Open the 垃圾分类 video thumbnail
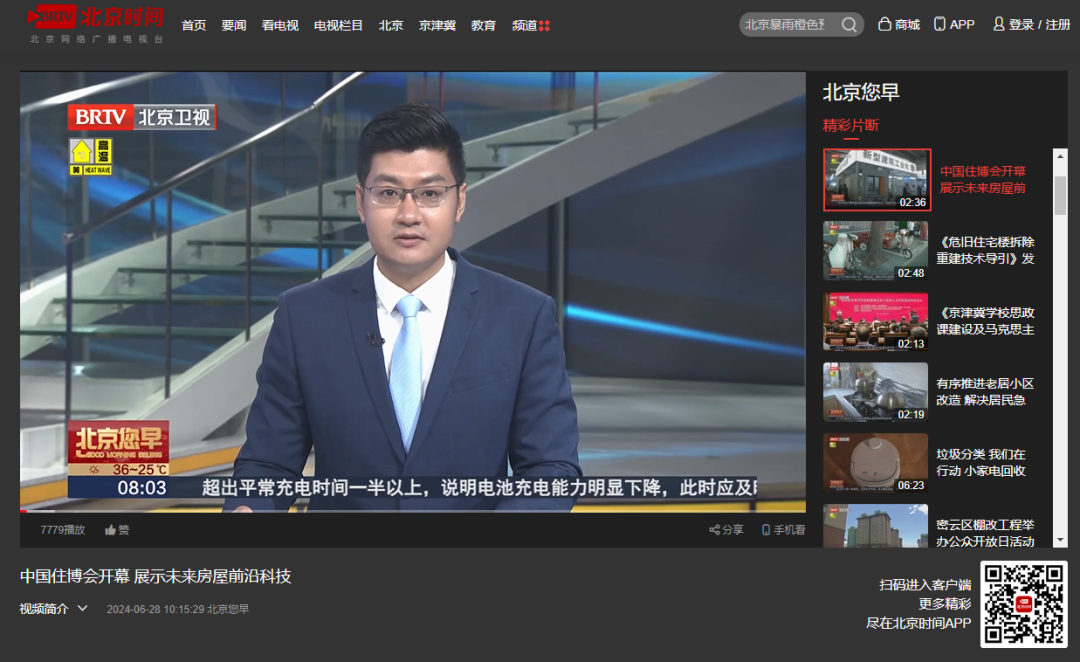Screen dimensions: 1080x662 pyautogui.click(x=876, y=462)
